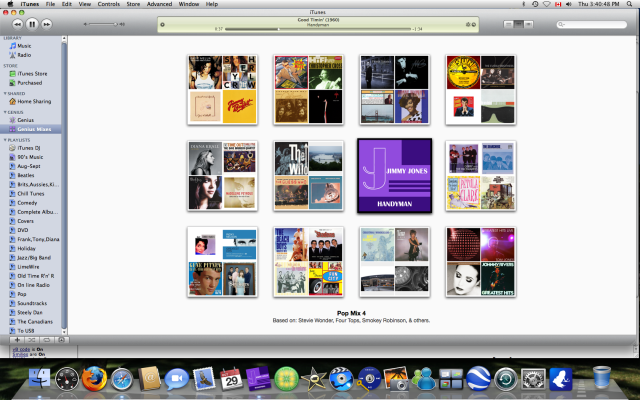Click the add playlist plus button
This screenshot has height=400, width=640.
[x=17, y=340]
